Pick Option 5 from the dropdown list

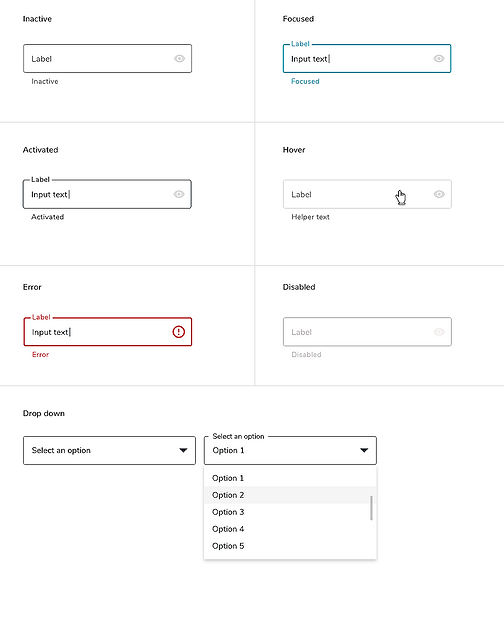(288, 546)
